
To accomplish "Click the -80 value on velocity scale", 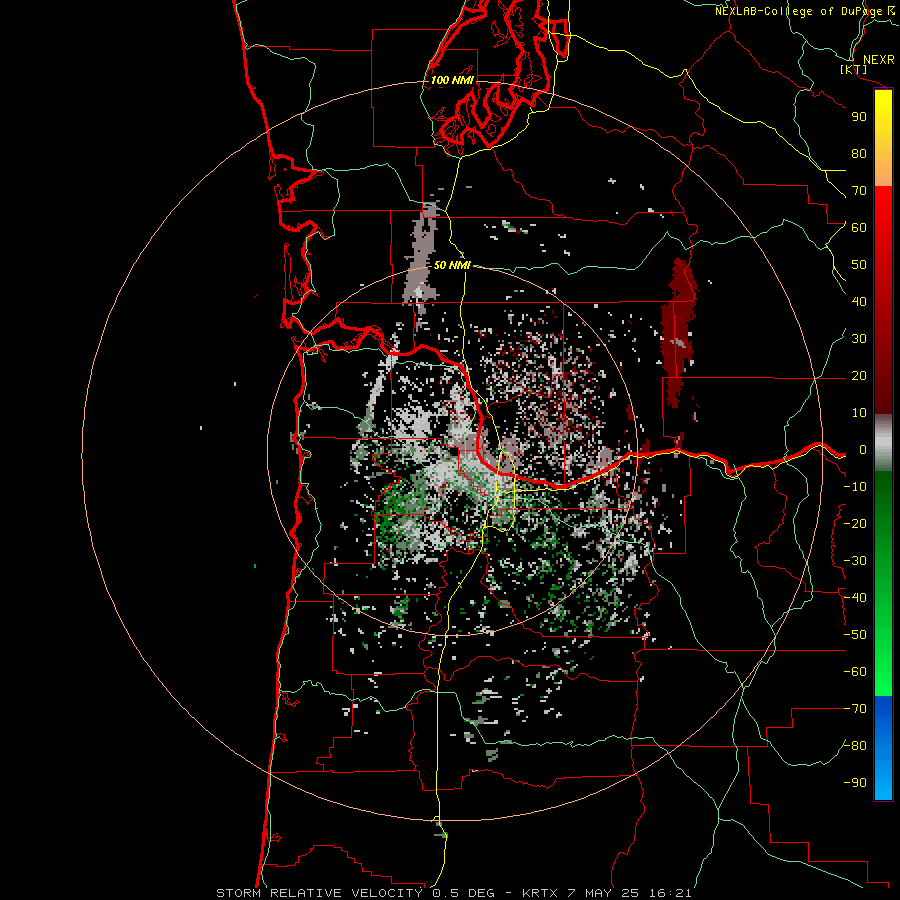I will pyautogui.click(x=855, y=746).
